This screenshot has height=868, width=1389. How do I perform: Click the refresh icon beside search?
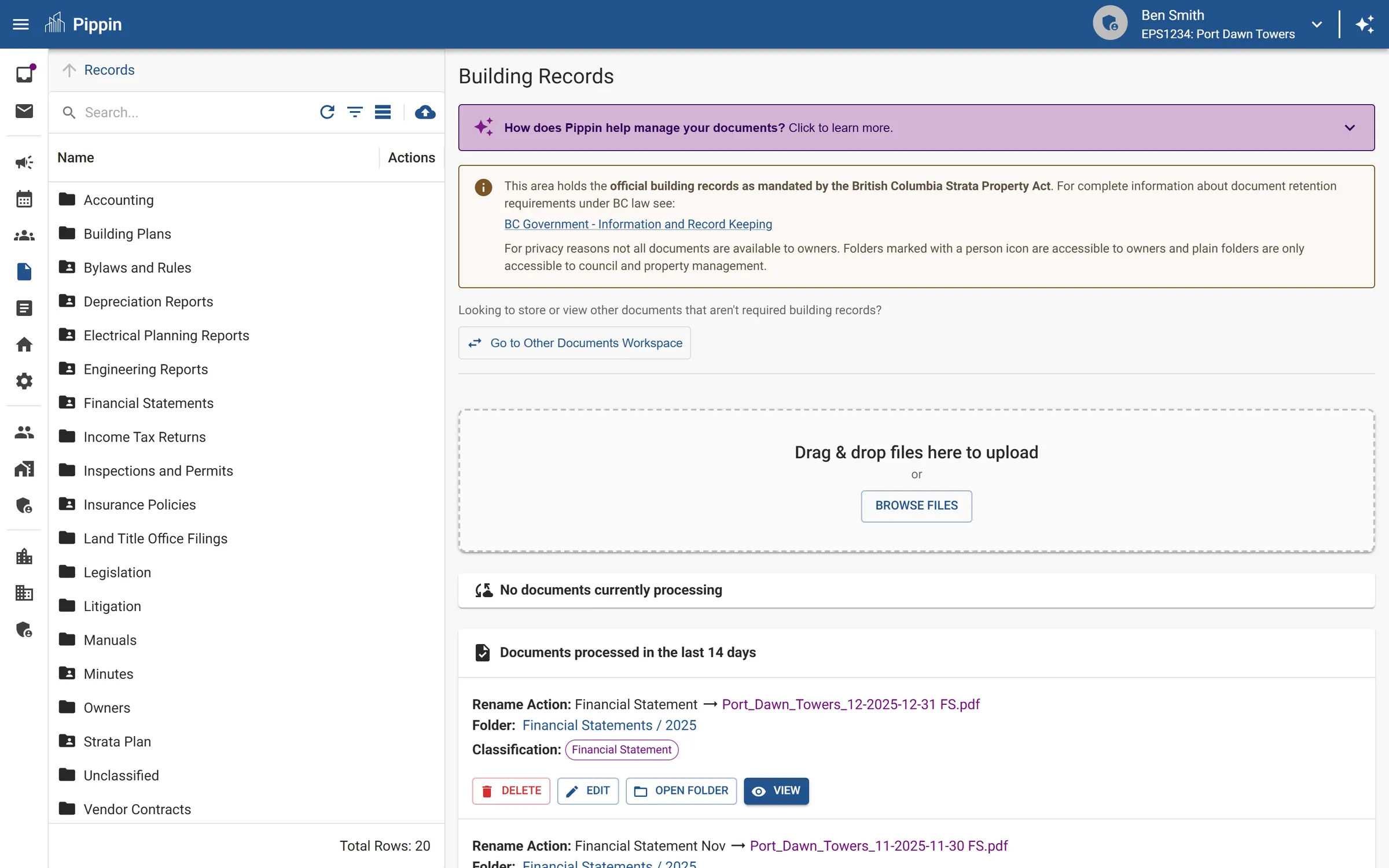[x=327, y=112]
